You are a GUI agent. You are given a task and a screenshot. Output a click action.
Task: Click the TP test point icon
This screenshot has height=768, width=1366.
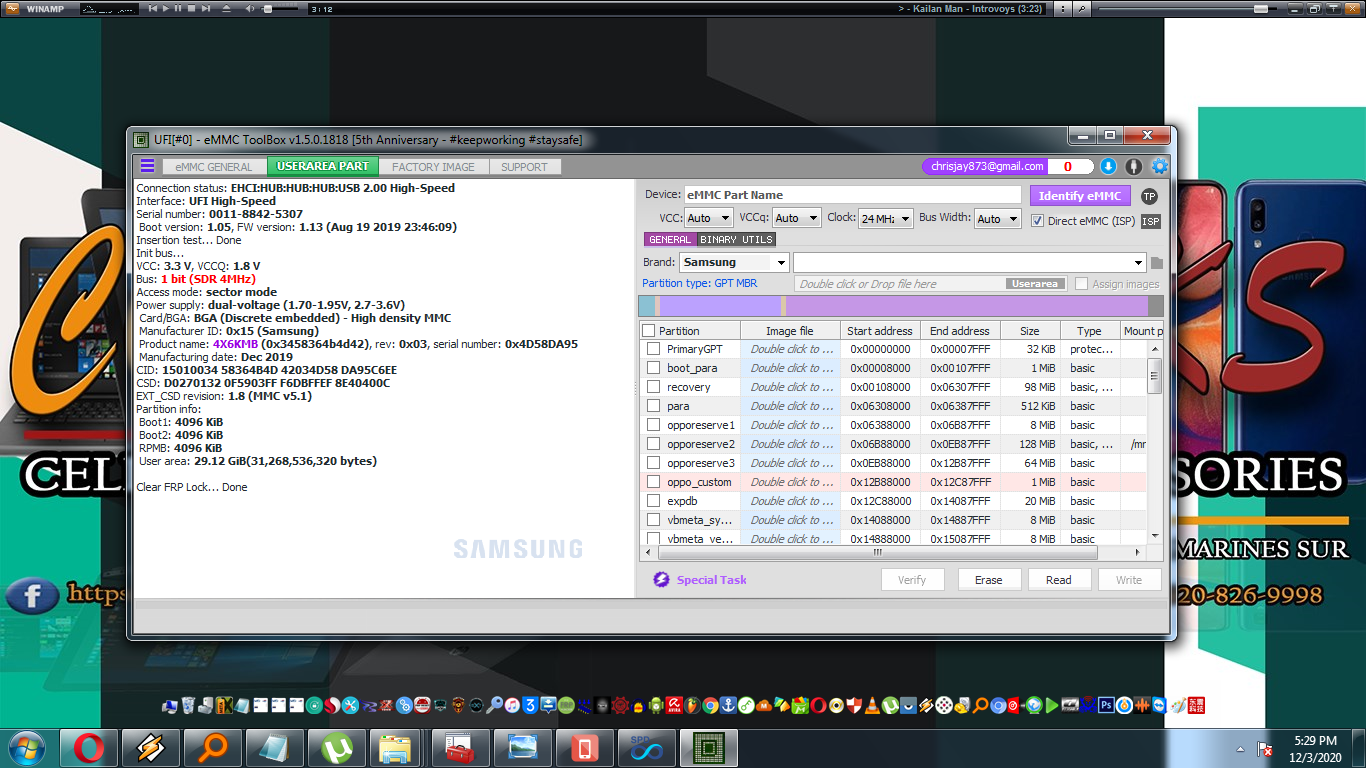click(1149, 196)
